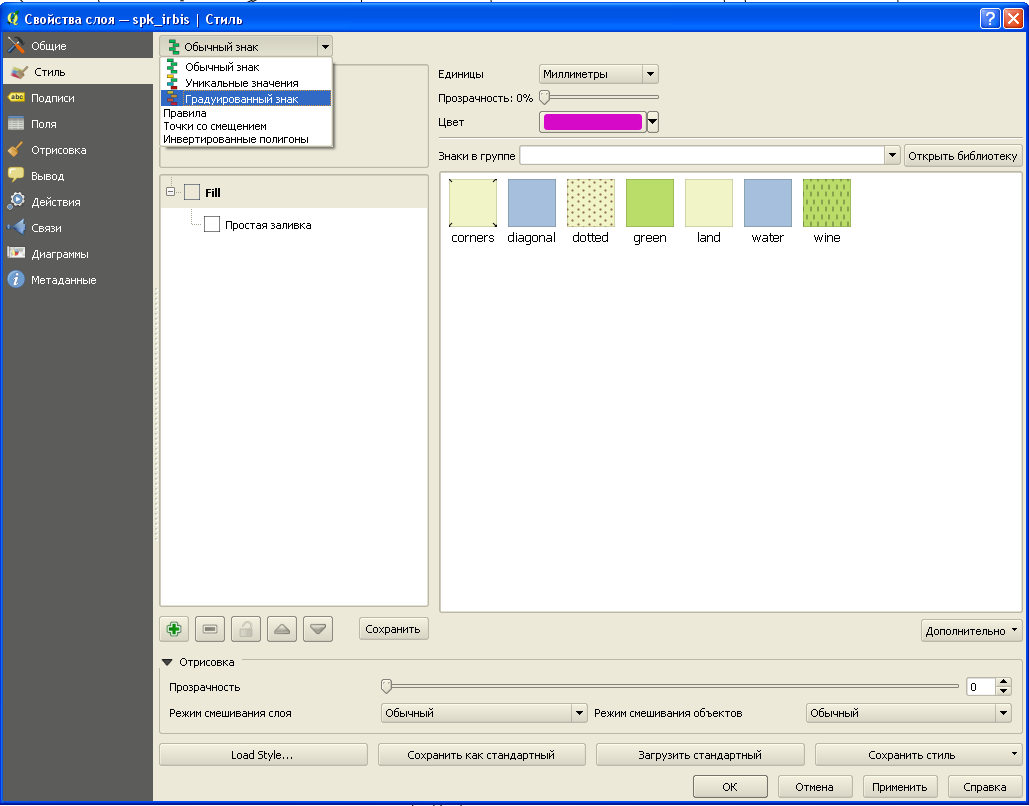The height and width of the screenshot is (806, 1029).
Task: Select Градуированный знак from renderer list
Action: point(241,99)
